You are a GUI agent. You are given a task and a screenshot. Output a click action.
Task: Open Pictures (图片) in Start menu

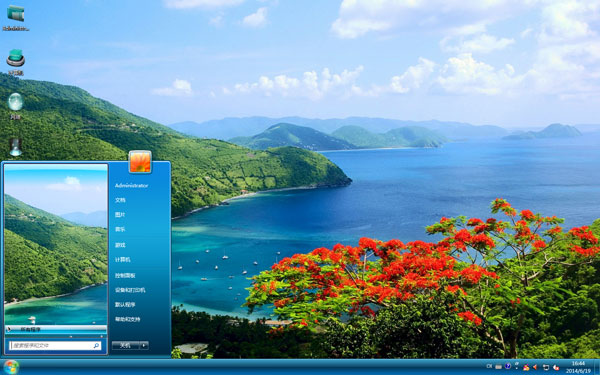coord(120,215)
